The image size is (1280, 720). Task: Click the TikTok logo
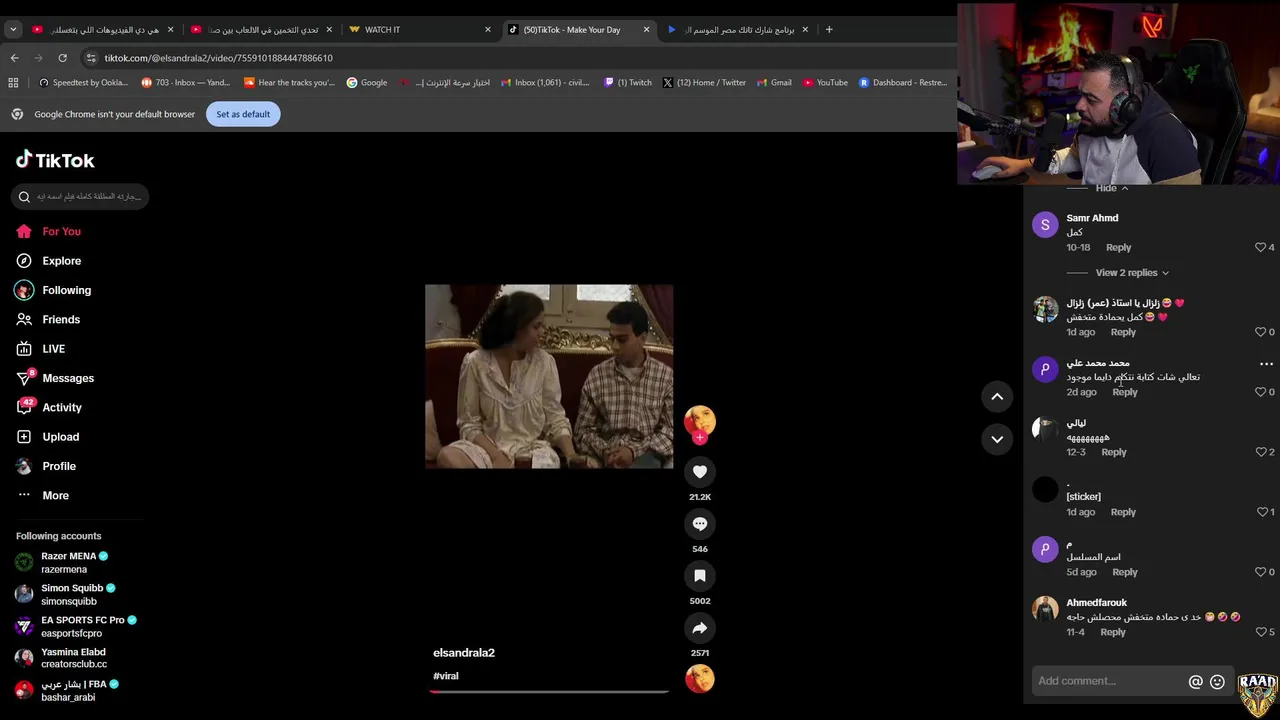click(55, 160)
